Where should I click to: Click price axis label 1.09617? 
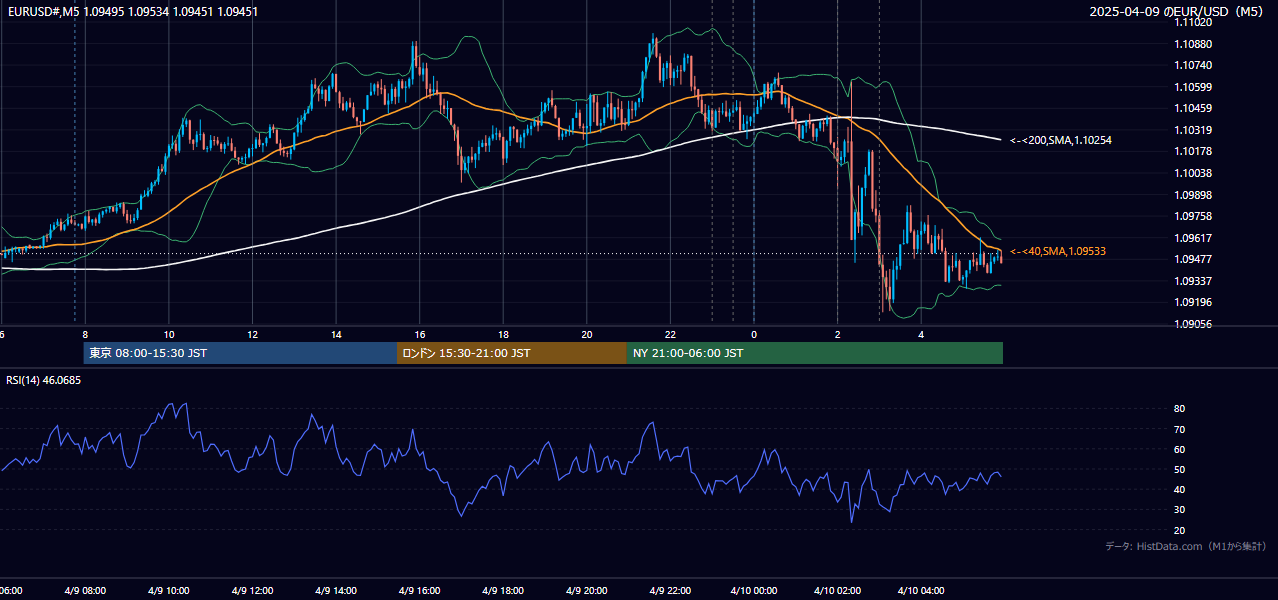(1194, 238)
